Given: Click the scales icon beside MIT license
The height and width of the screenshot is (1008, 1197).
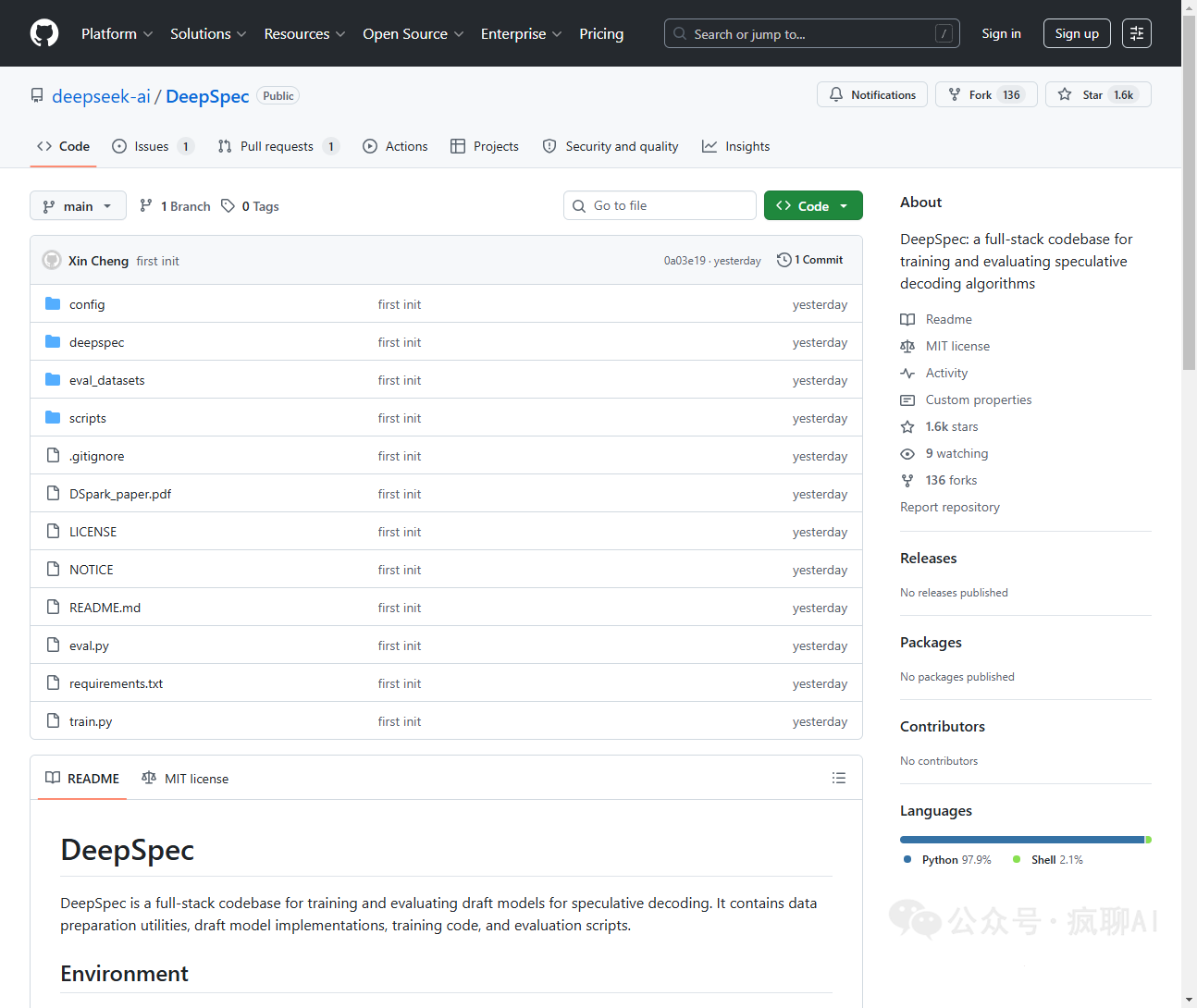Looking at the screenshot, I should [907, 346].
